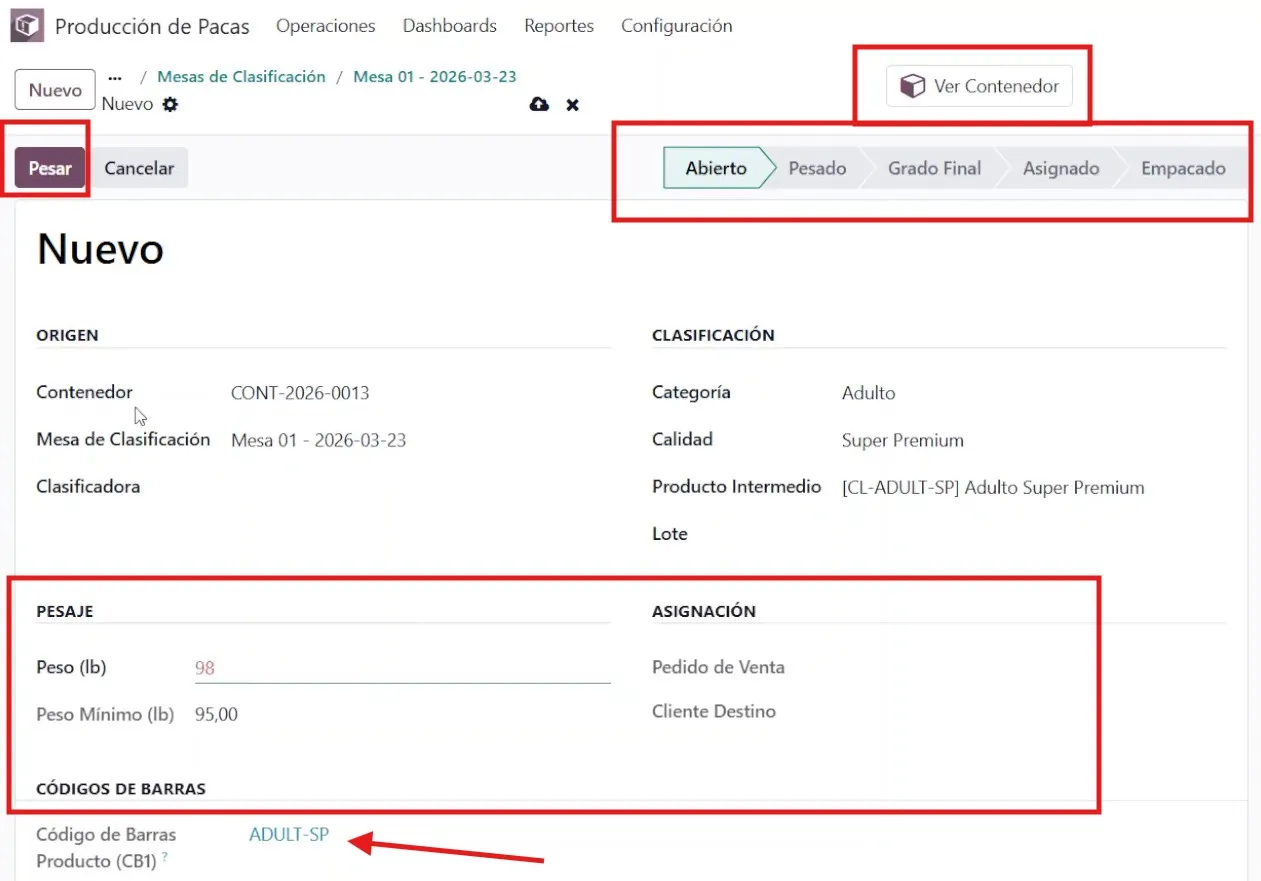Click the Super Premium quality value
Image resolution: width=1261 pixels, height=881 pixels.
903,440
